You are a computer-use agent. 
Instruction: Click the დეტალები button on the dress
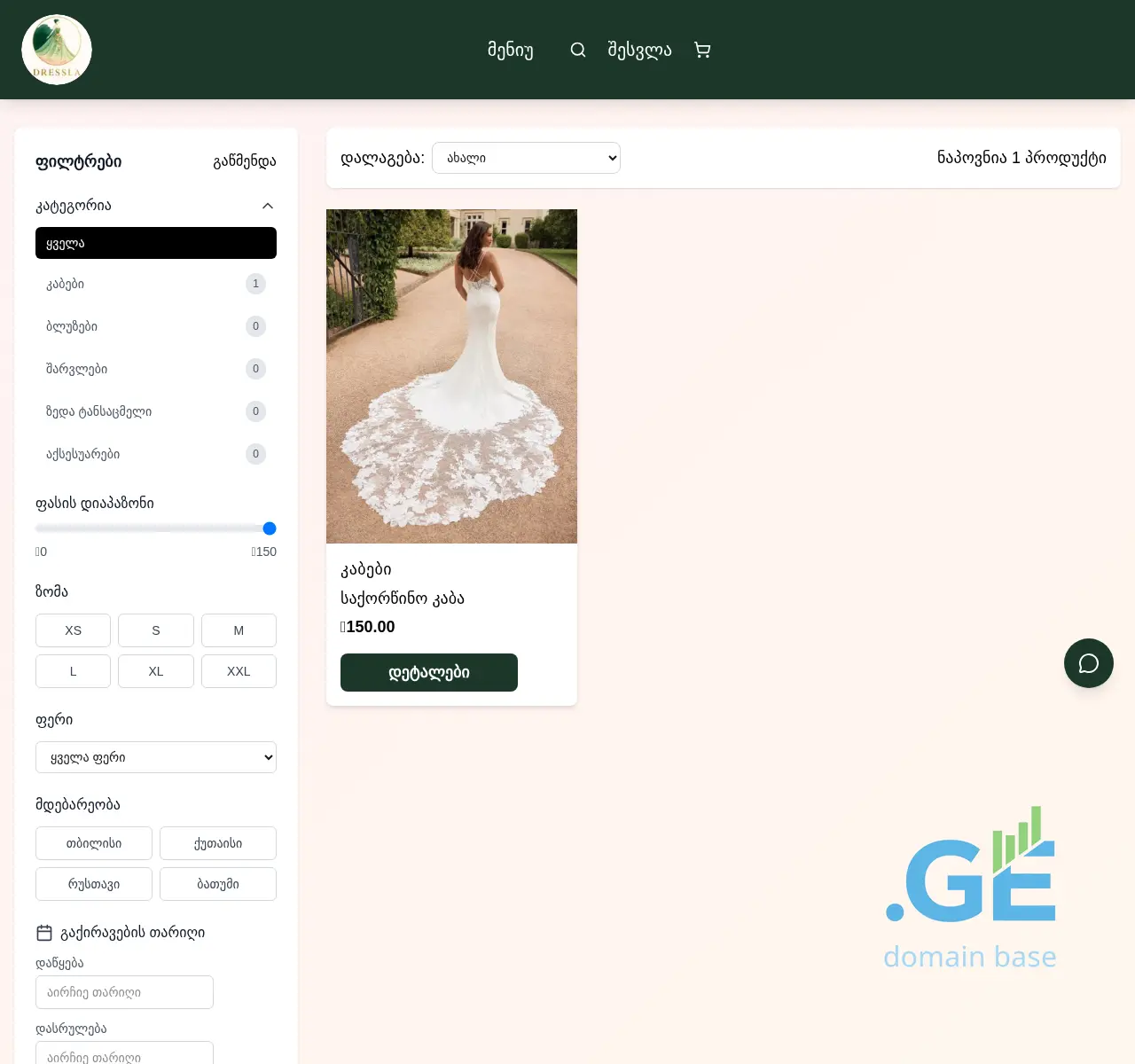coord(429,672)
